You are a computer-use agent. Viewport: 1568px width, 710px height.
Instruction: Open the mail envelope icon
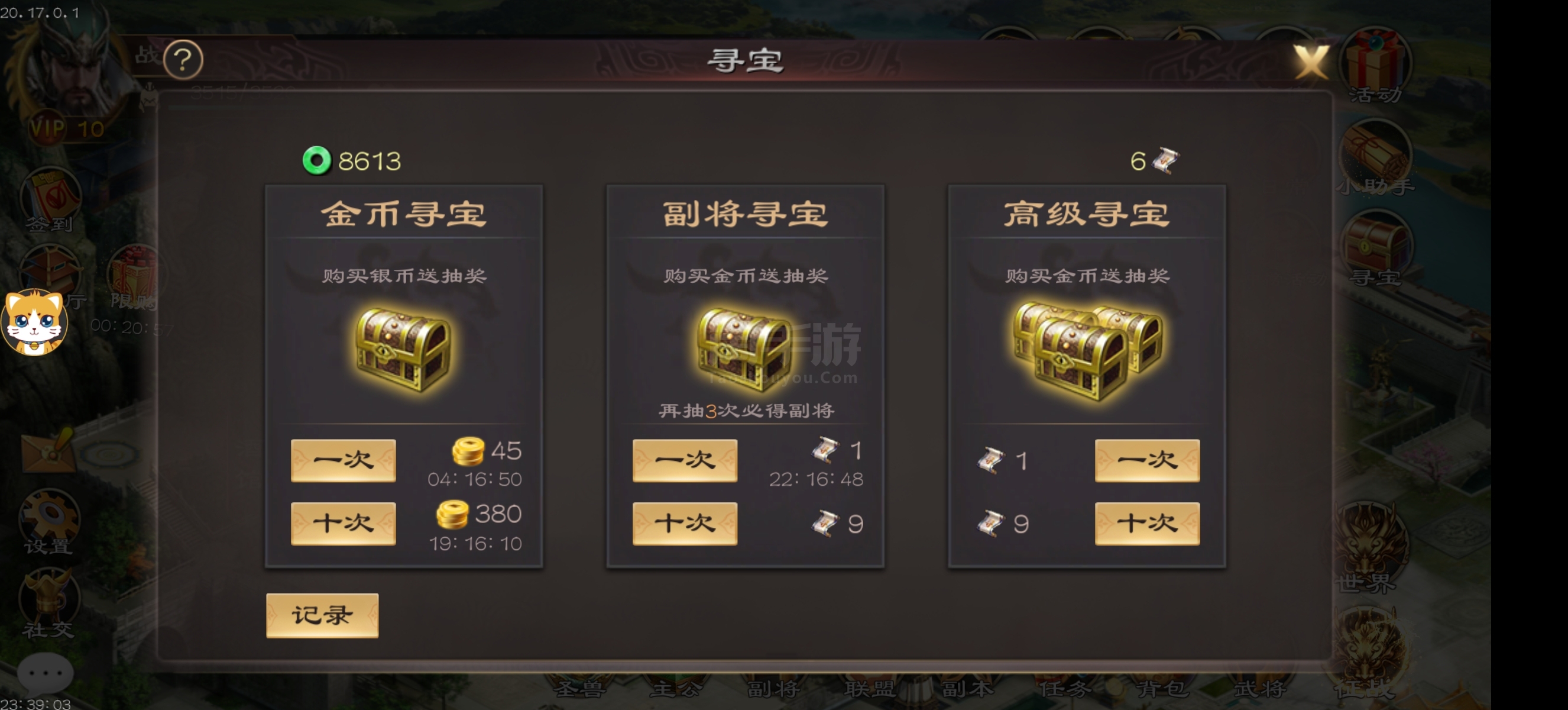point(48,450)
